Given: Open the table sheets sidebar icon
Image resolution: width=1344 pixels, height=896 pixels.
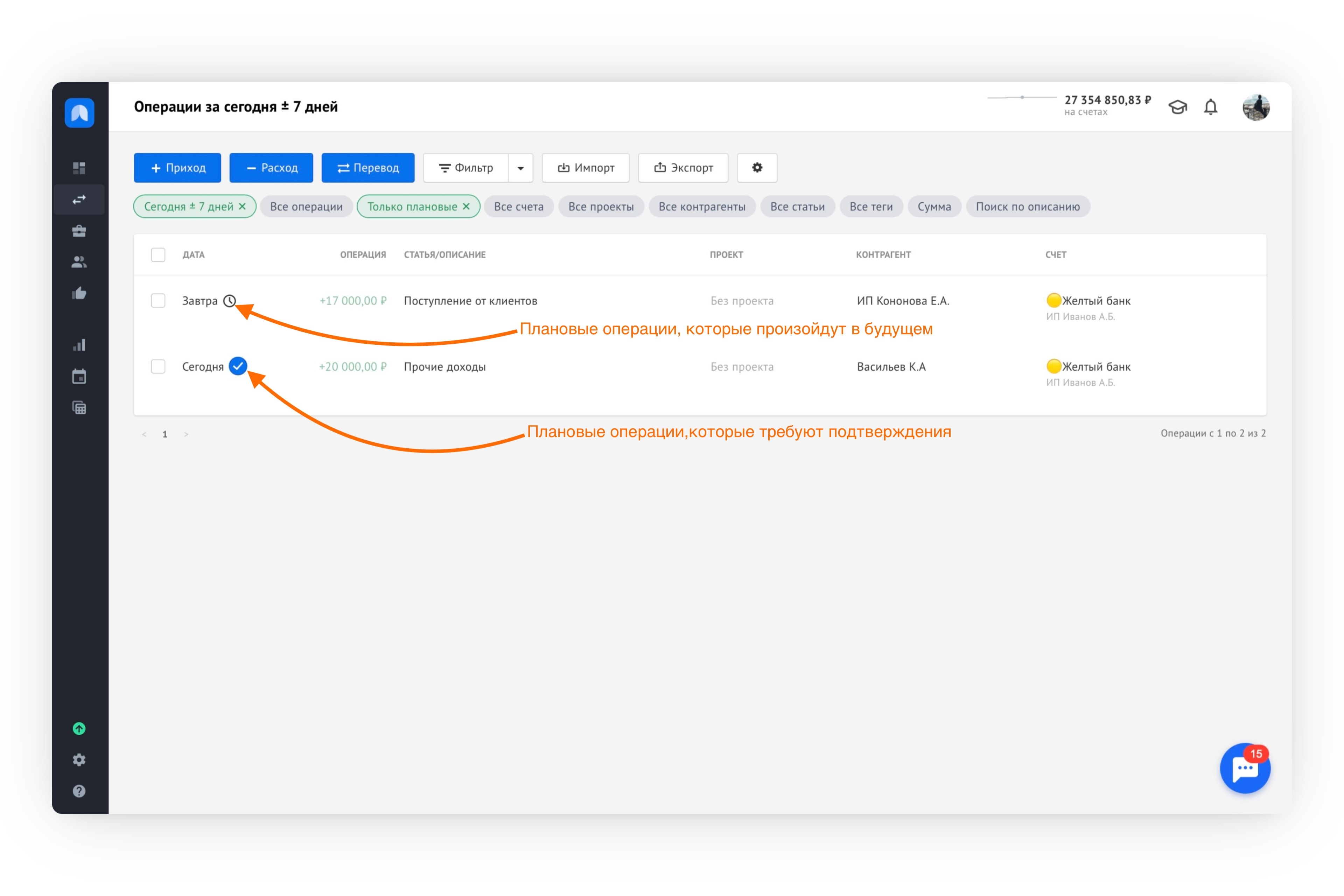Looking at the screenshot, I should (79, 407).
